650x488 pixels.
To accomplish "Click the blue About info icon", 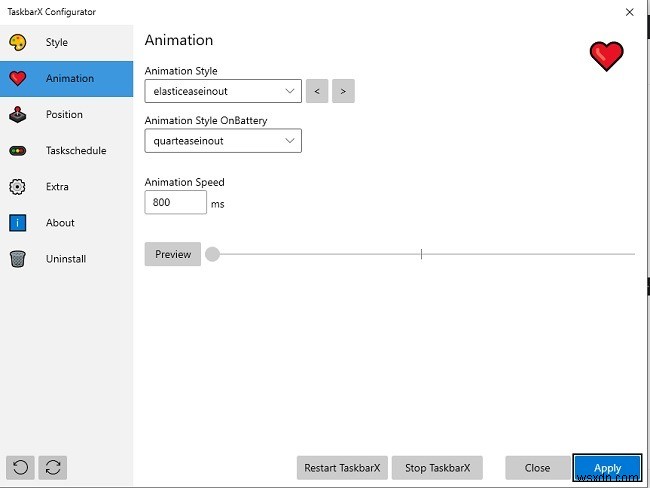I will tap(18, 223).
